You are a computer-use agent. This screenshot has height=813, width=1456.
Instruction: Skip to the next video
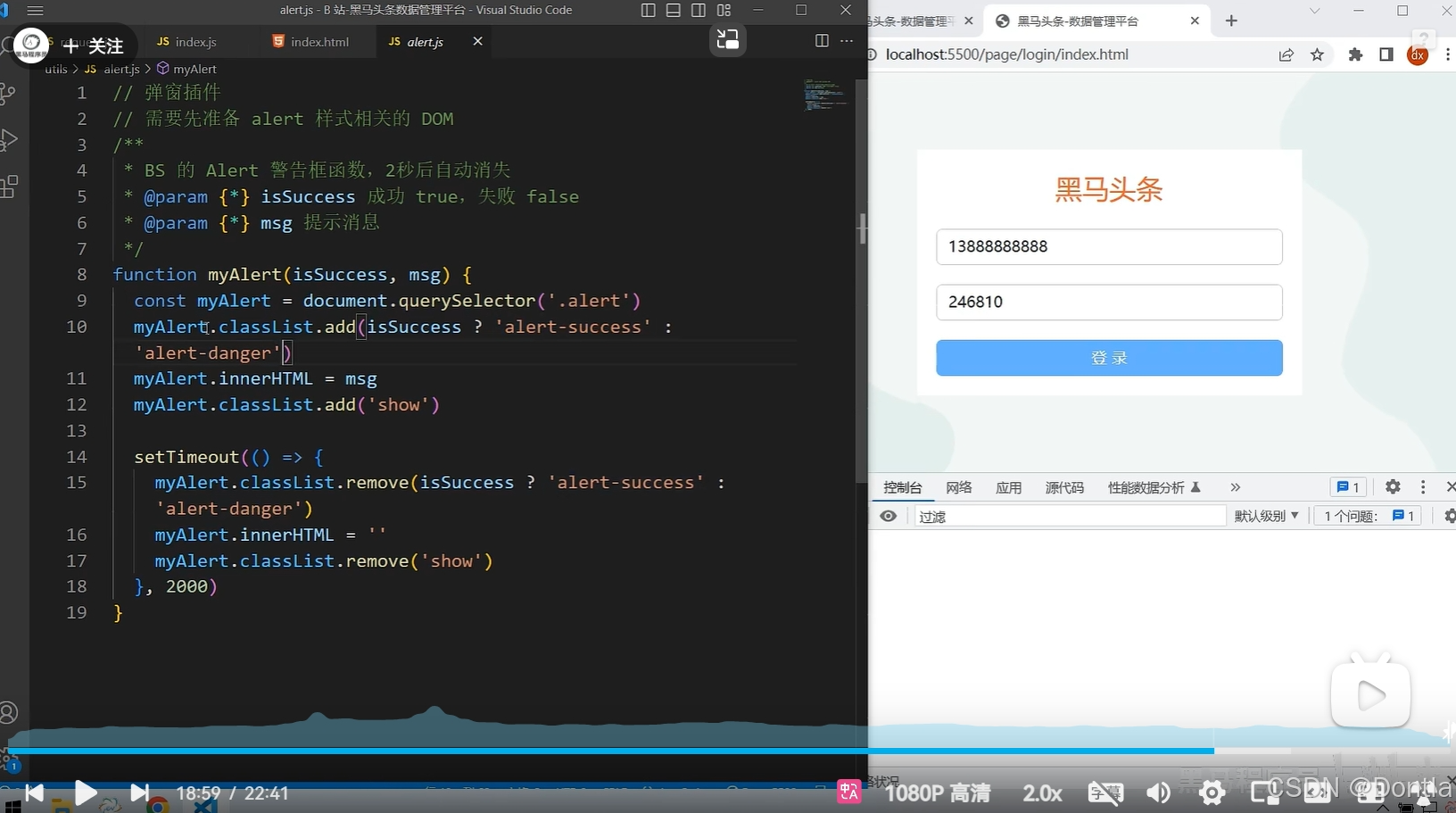(x=139, y=792)
